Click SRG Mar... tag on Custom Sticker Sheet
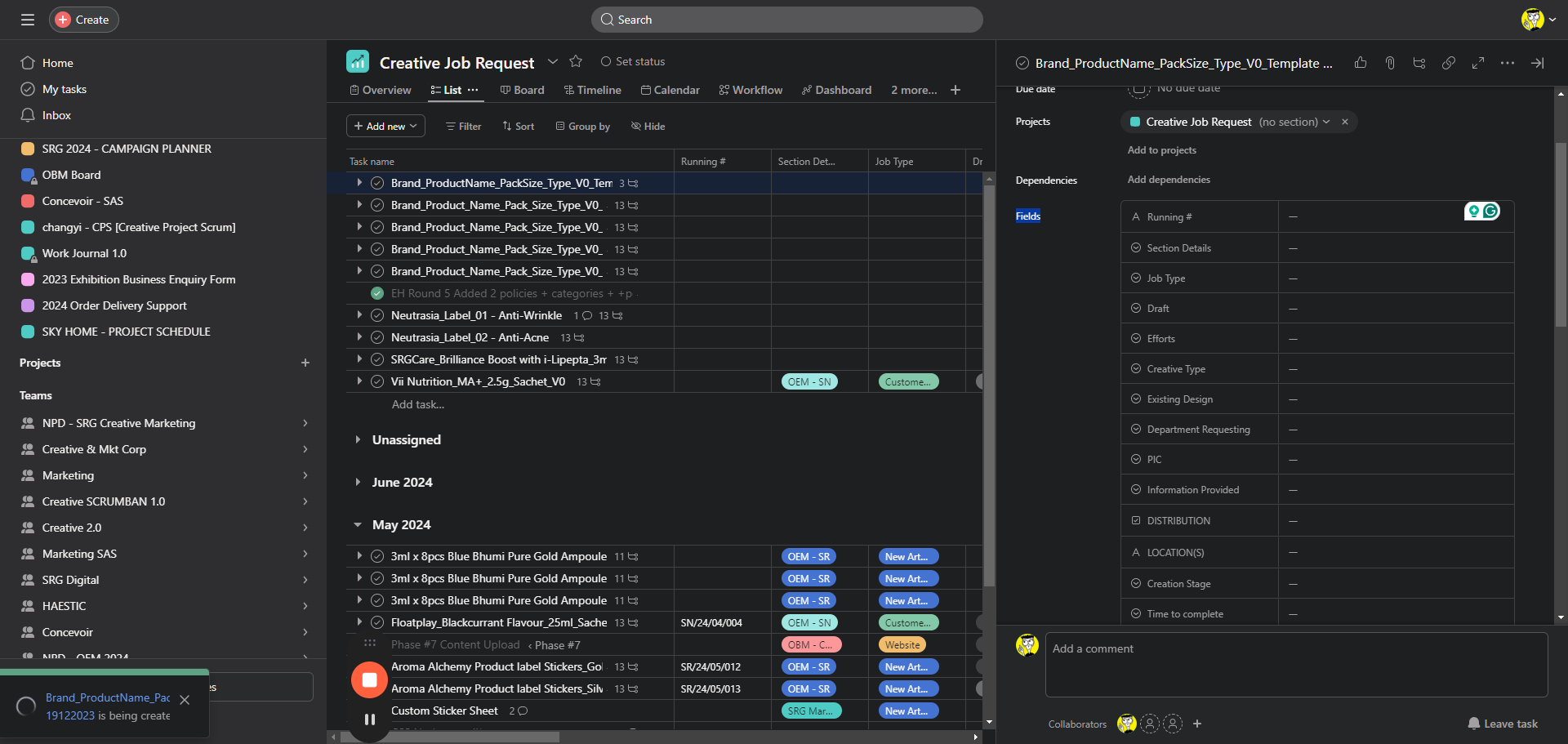Image resolution: width=1568 pixels, height=744 pixels. [811, 711]
